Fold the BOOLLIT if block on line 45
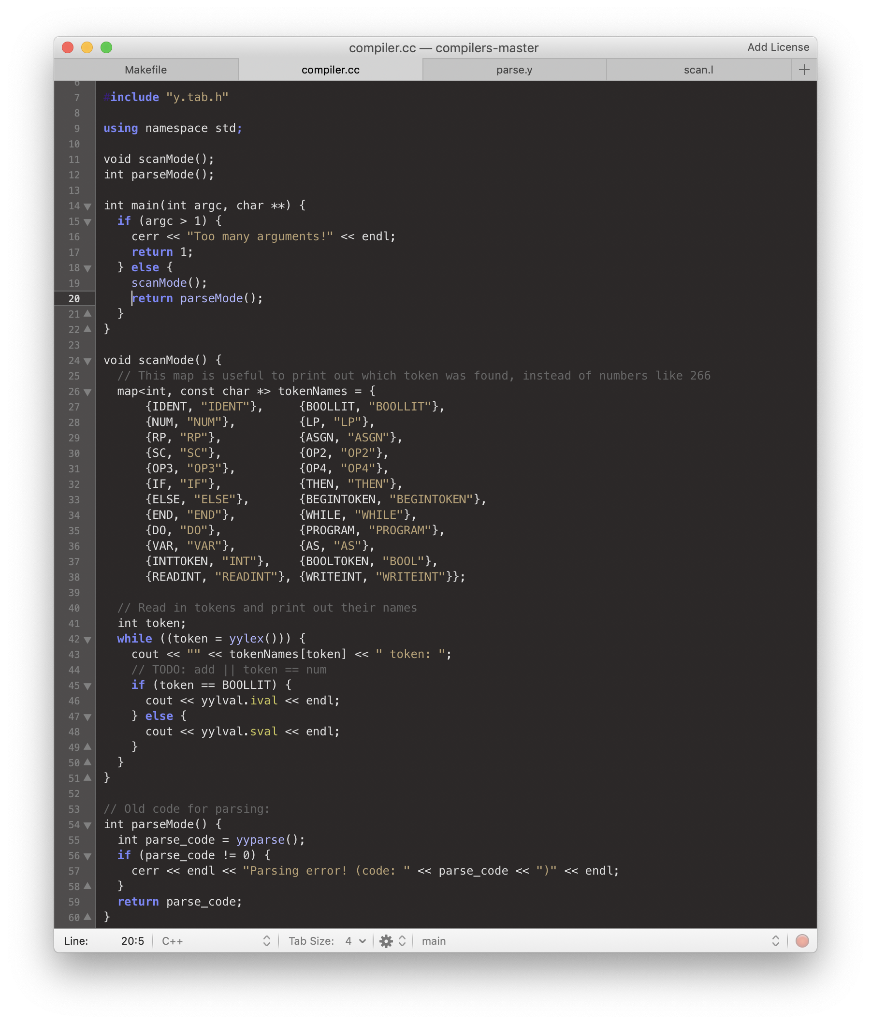The width and height of the screenshot is (871, 1024). click(87, 686)
